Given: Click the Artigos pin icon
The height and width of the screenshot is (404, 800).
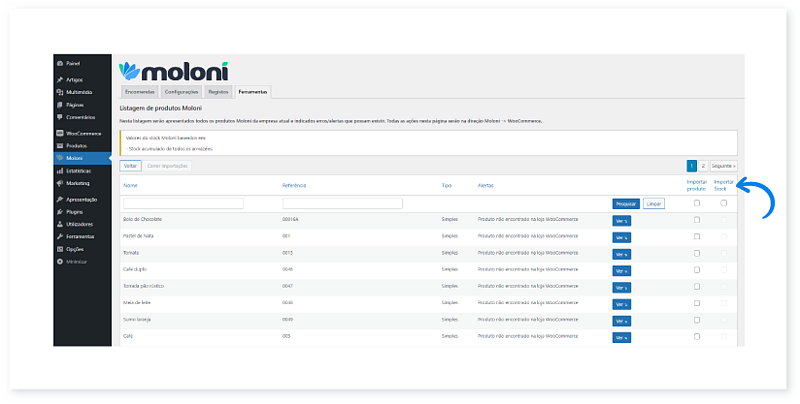Looking at the screenshot, I should click(60, 80).
